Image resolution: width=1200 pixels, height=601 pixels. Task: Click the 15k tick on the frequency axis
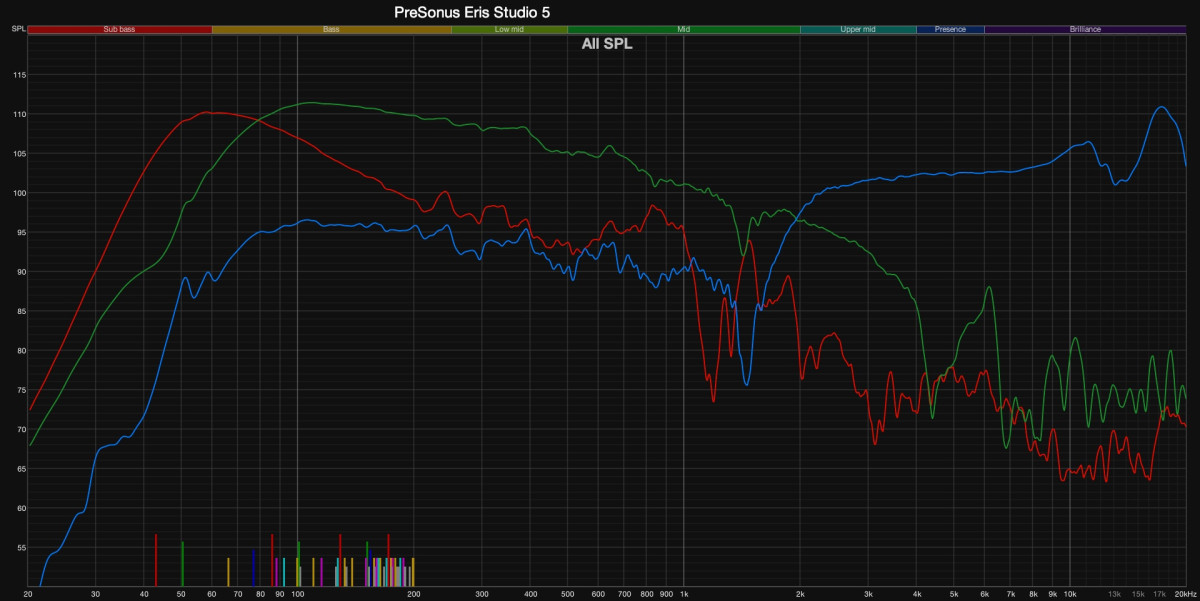click(1138, 594)
